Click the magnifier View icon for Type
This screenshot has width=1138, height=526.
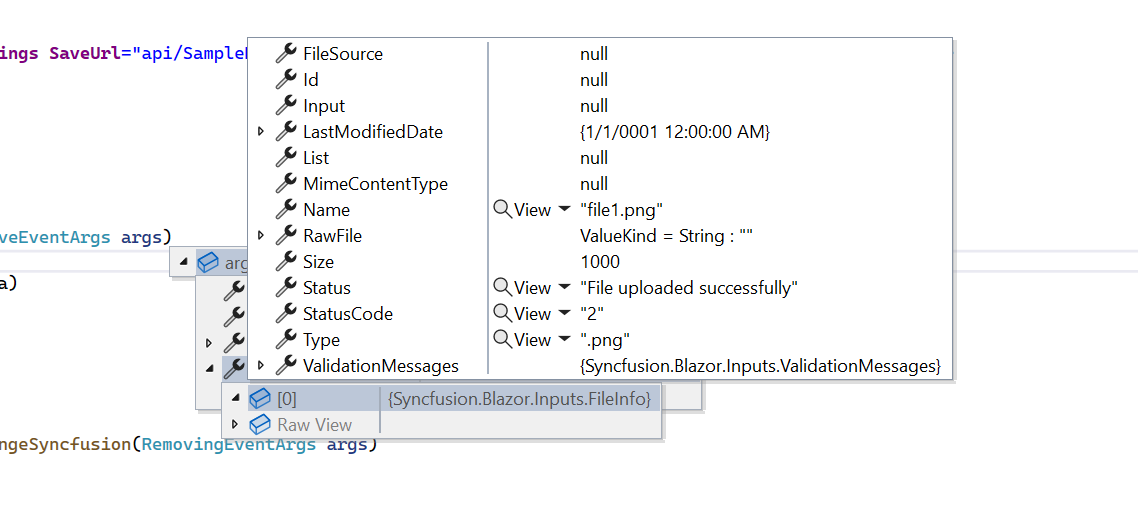tap(502, 340)
